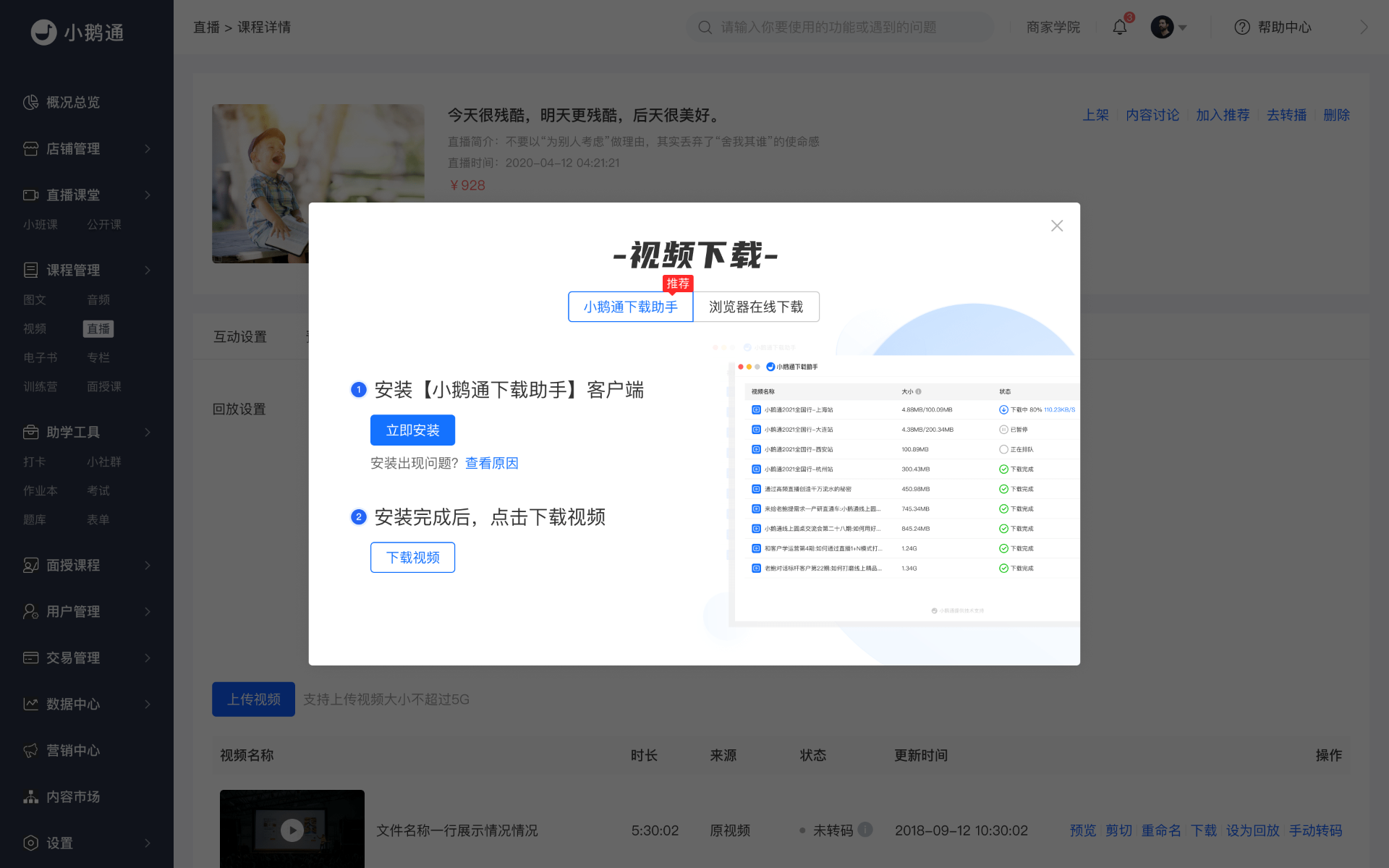Click the header right arrow chevron
Image resolution: width=1389 pixels, height=868 pixels.
tap(1364, 27)
